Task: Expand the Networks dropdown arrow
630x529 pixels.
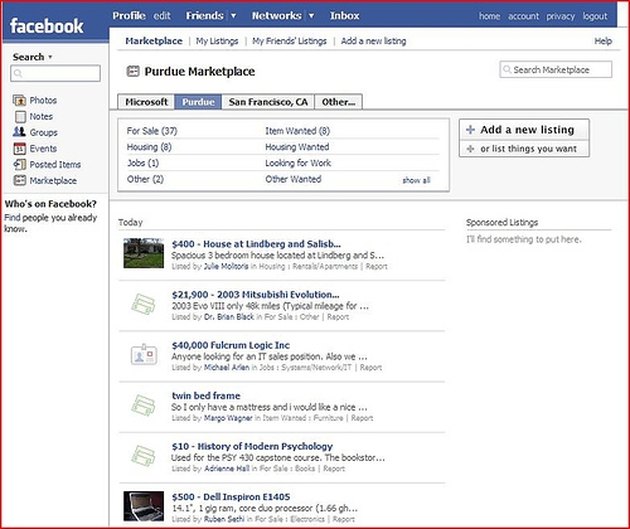Action: [x=311, y=16]
